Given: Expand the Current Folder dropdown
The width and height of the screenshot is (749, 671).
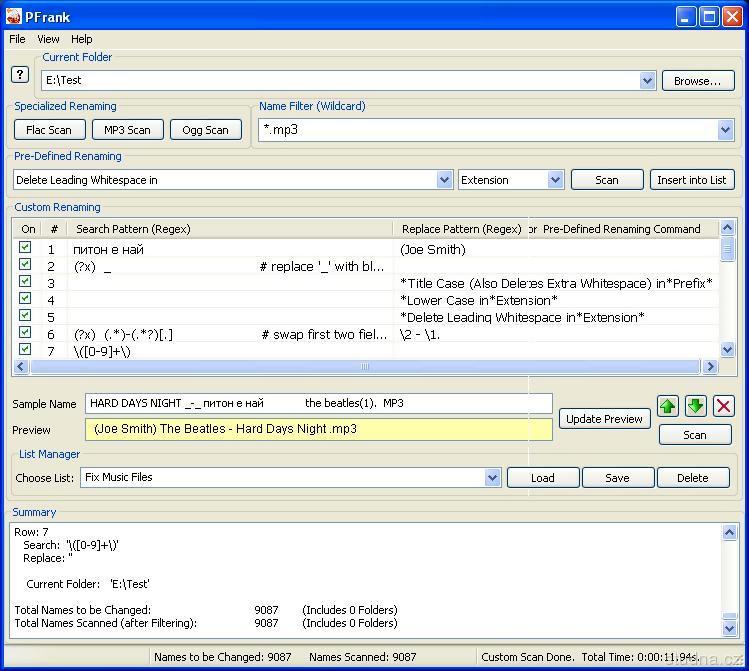Looking at the screenshot, I should [x=646, y=81].
